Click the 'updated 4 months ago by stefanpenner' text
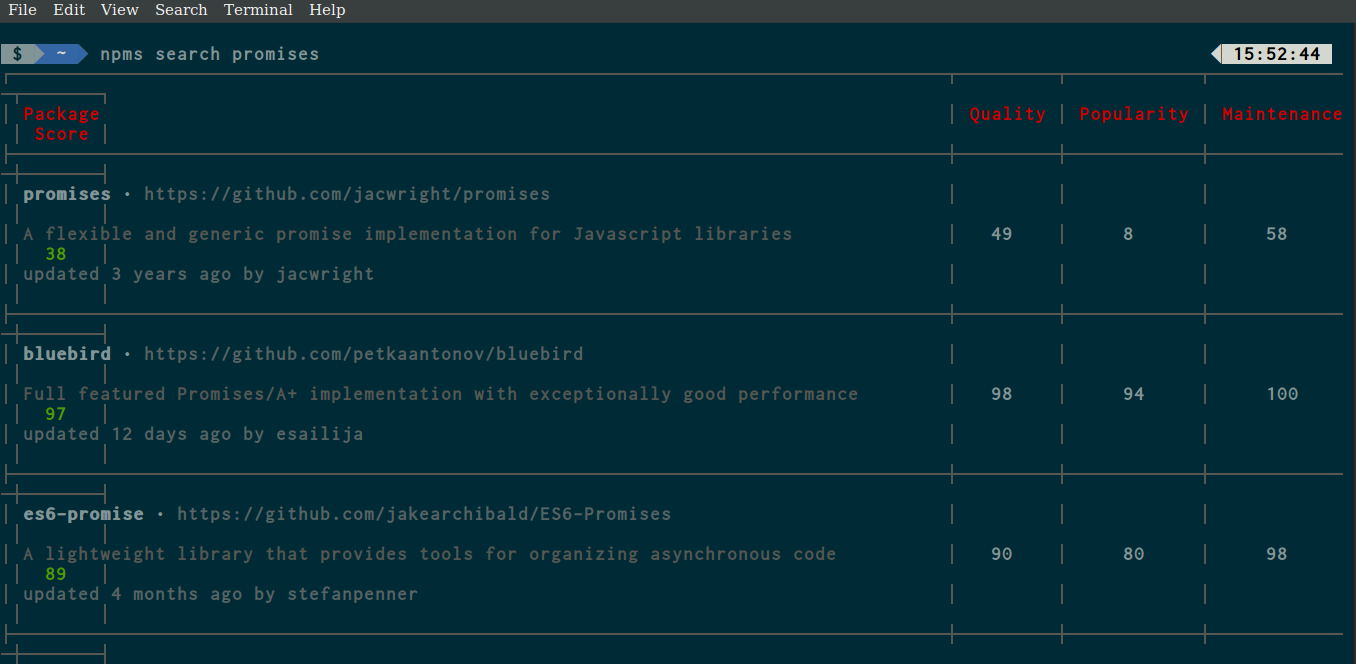The height and width of the screenshot is (664, 1356). pyautogui.click(x=220, y=594)
